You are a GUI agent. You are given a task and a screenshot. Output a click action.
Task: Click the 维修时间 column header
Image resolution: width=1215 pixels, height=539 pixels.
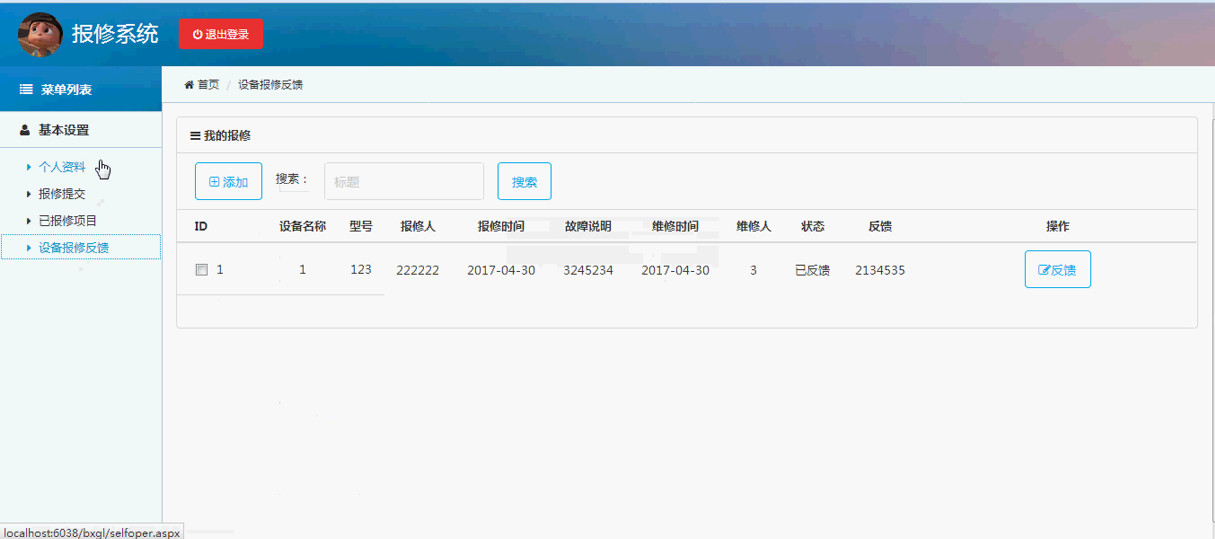tap(675, 227)
